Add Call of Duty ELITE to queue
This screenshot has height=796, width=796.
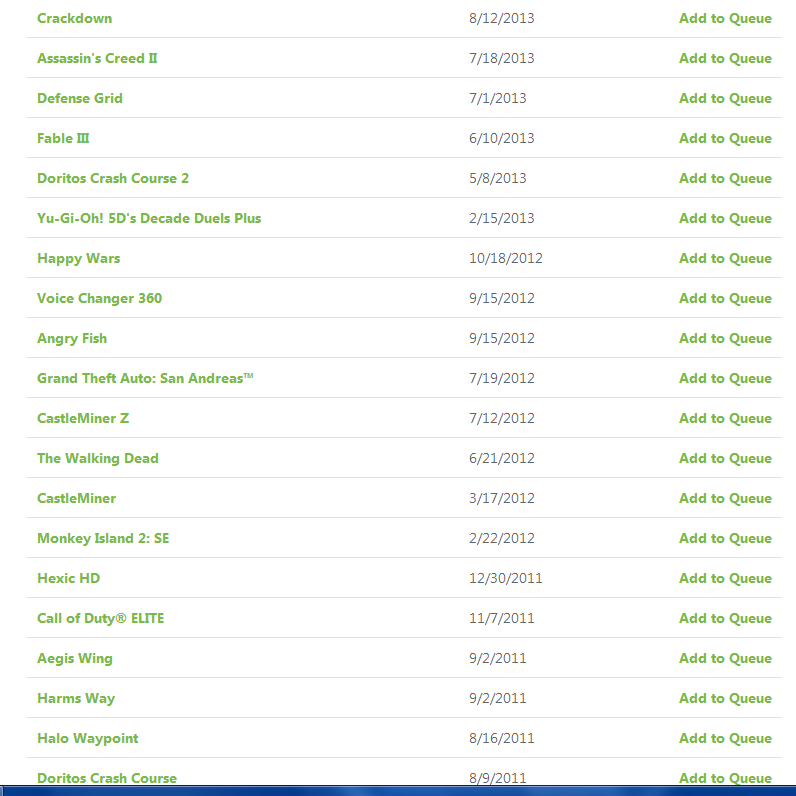(x=725, y=618)
